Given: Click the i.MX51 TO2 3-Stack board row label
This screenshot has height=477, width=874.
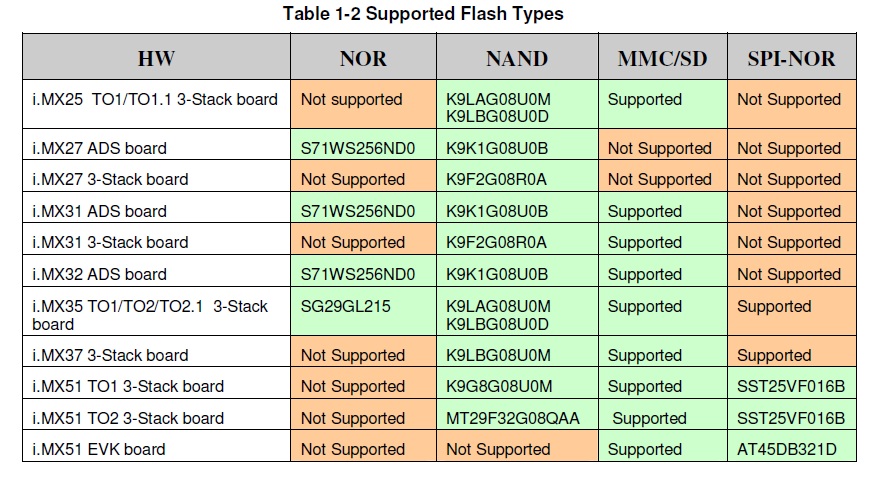Looking at the screenshot, I should point(128,418).
